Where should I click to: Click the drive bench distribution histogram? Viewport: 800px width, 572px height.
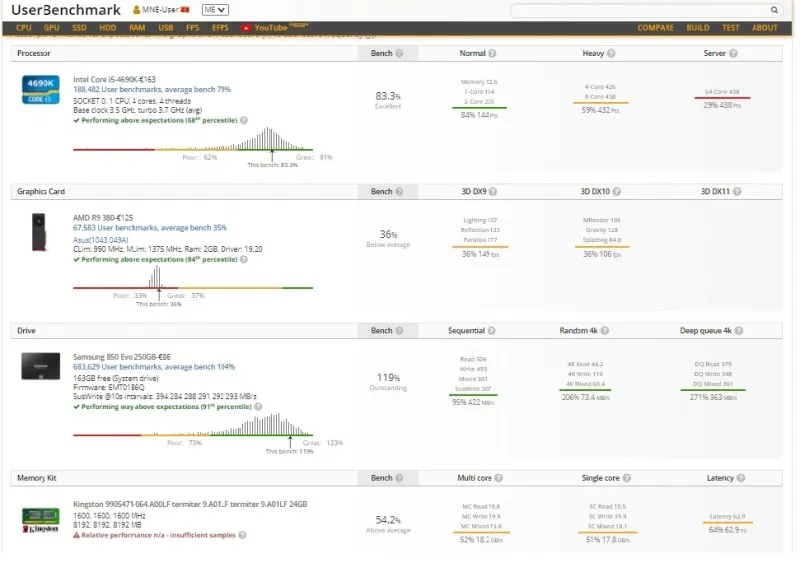point(193,425)
